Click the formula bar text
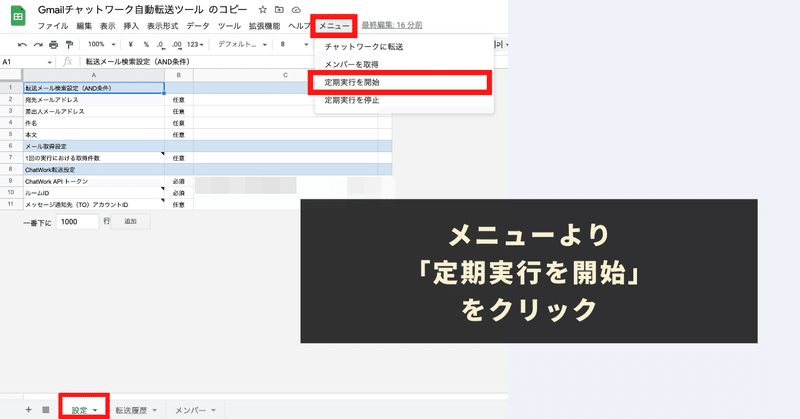 [x=138, y=62]
